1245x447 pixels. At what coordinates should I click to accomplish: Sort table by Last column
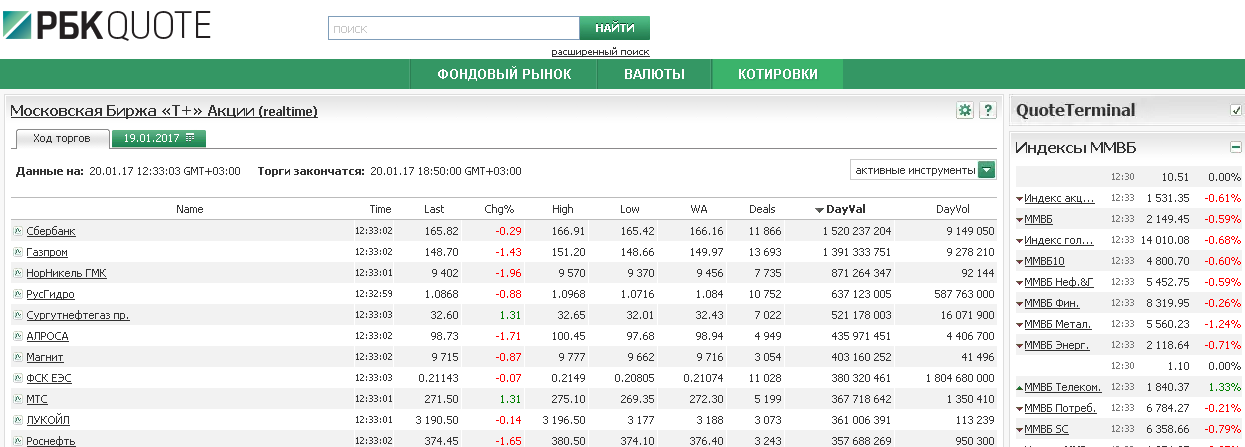pyautogui.click(x=434, y=210)
